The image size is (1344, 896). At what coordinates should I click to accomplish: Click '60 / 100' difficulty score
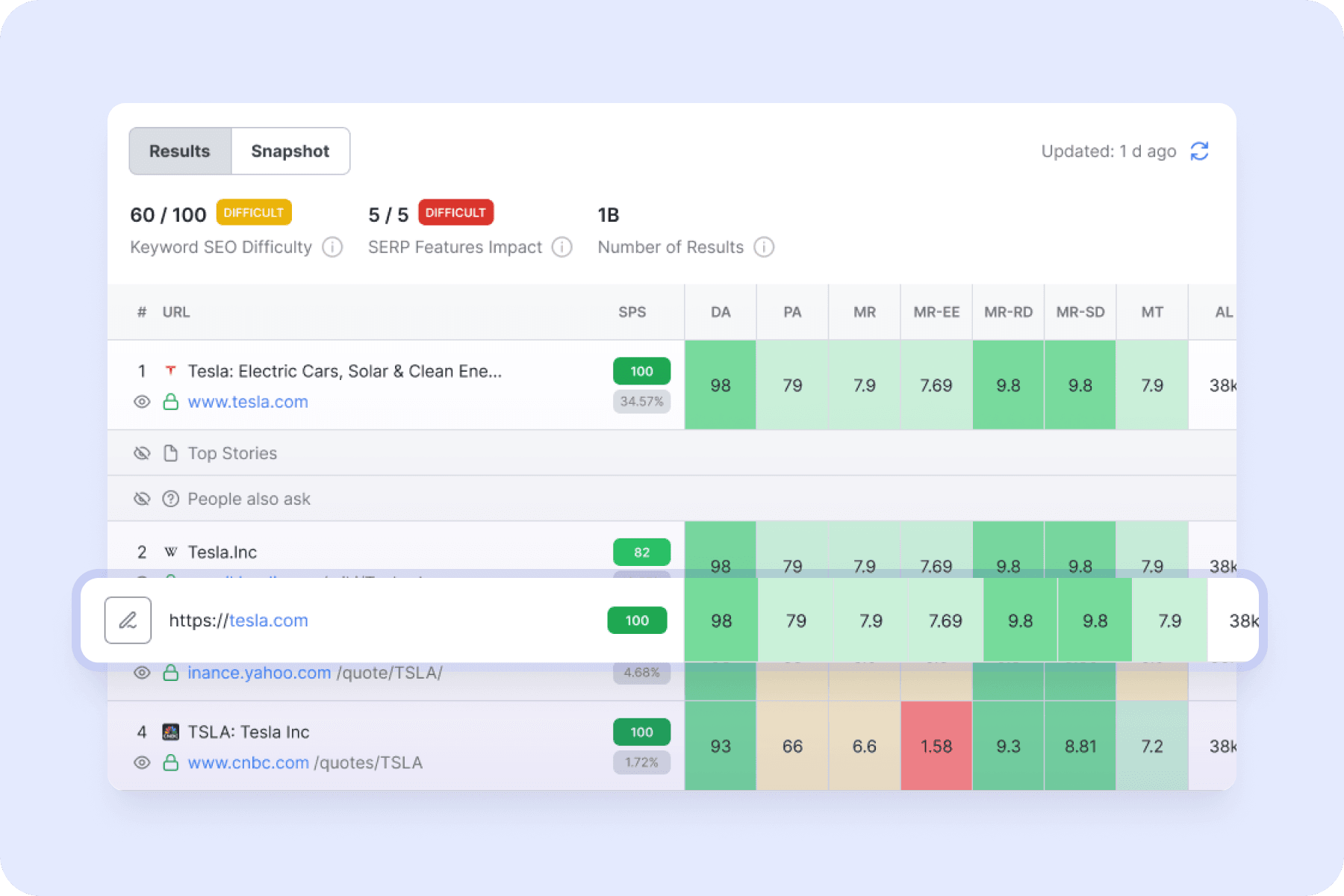(168, 215)
